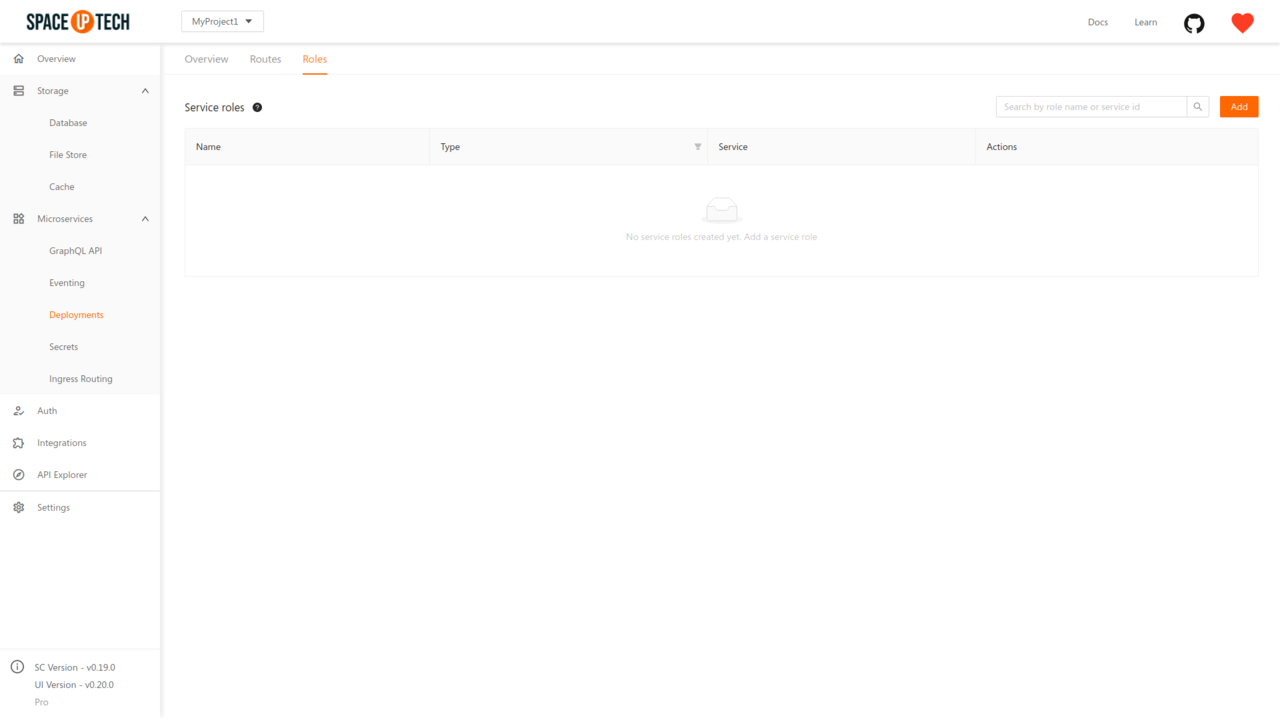Open the Learn link
Image resolution: width=1280 pixels, height=720 pixels.
pyautogui.click(x=1146, y=22)
